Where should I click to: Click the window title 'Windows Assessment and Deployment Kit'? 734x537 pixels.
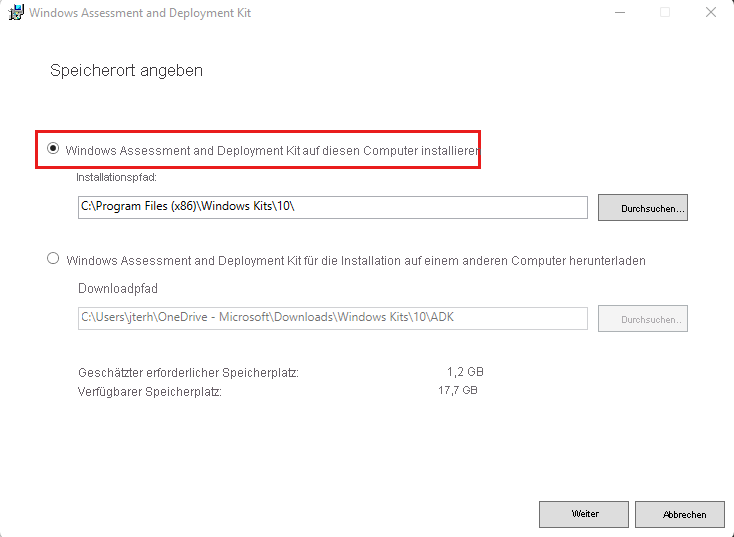(x=140, y=13)
